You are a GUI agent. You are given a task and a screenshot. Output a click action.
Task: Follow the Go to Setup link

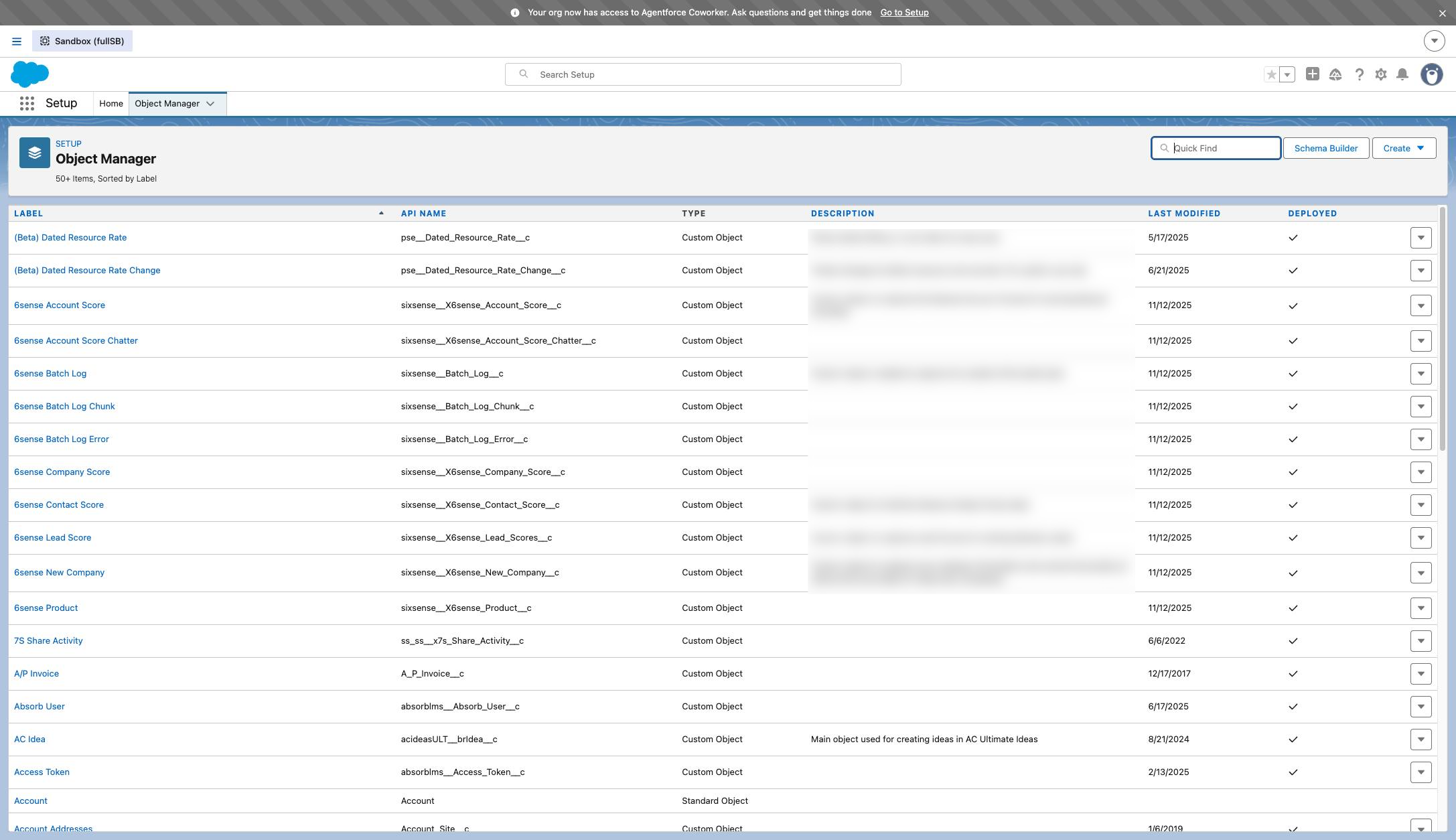(x=904, y=13)
